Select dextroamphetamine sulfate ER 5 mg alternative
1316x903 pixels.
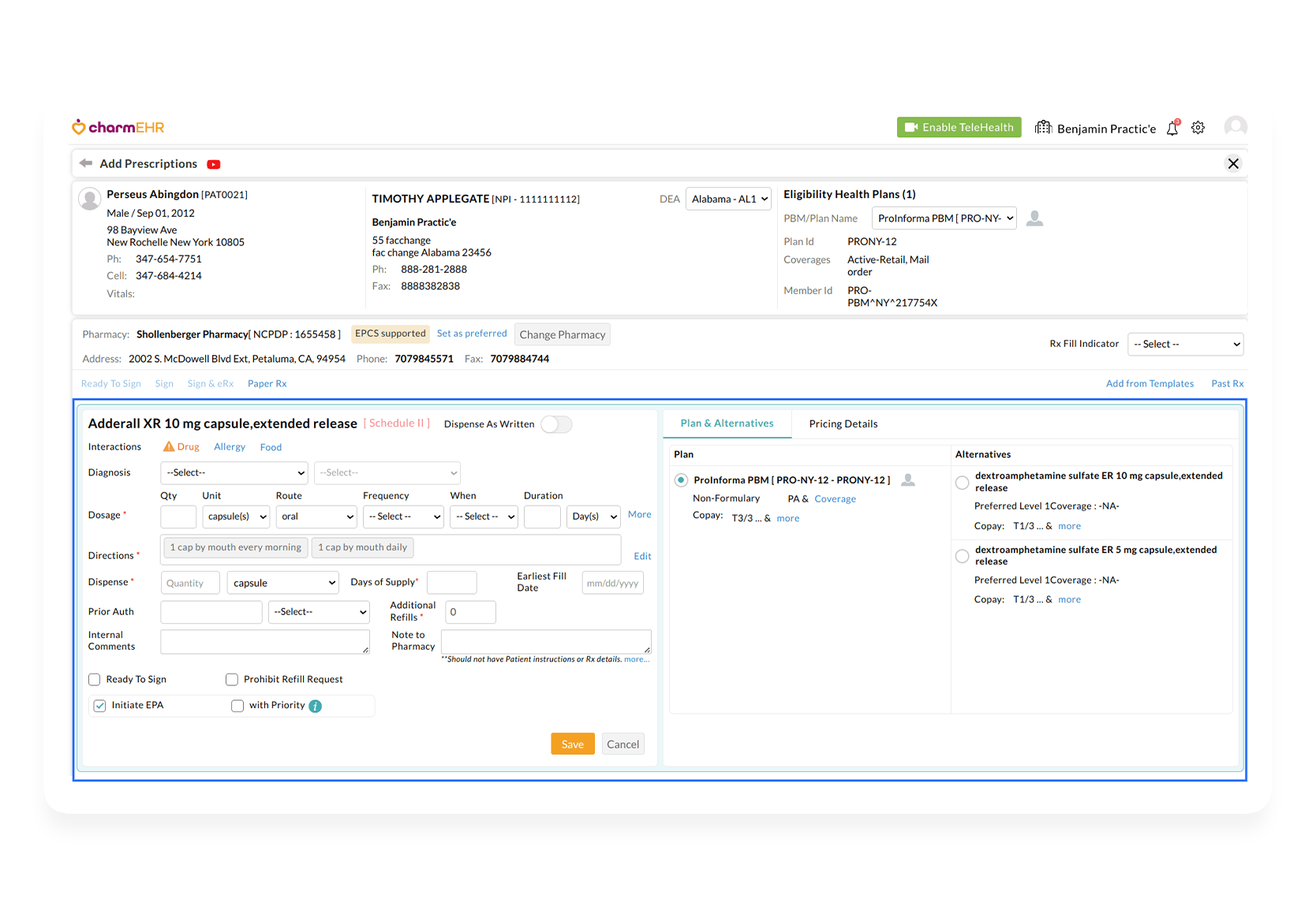[962, 556]
